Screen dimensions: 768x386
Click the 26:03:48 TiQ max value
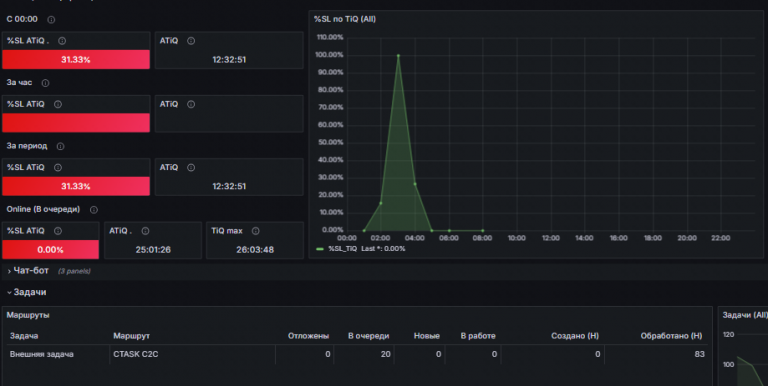(255, 250)
